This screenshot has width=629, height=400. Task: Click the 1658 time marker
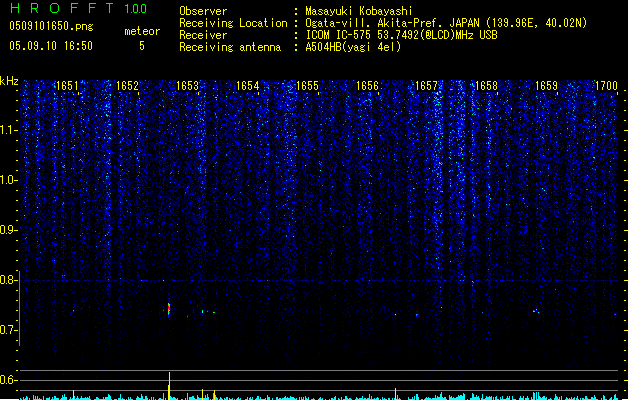(486, 86)
